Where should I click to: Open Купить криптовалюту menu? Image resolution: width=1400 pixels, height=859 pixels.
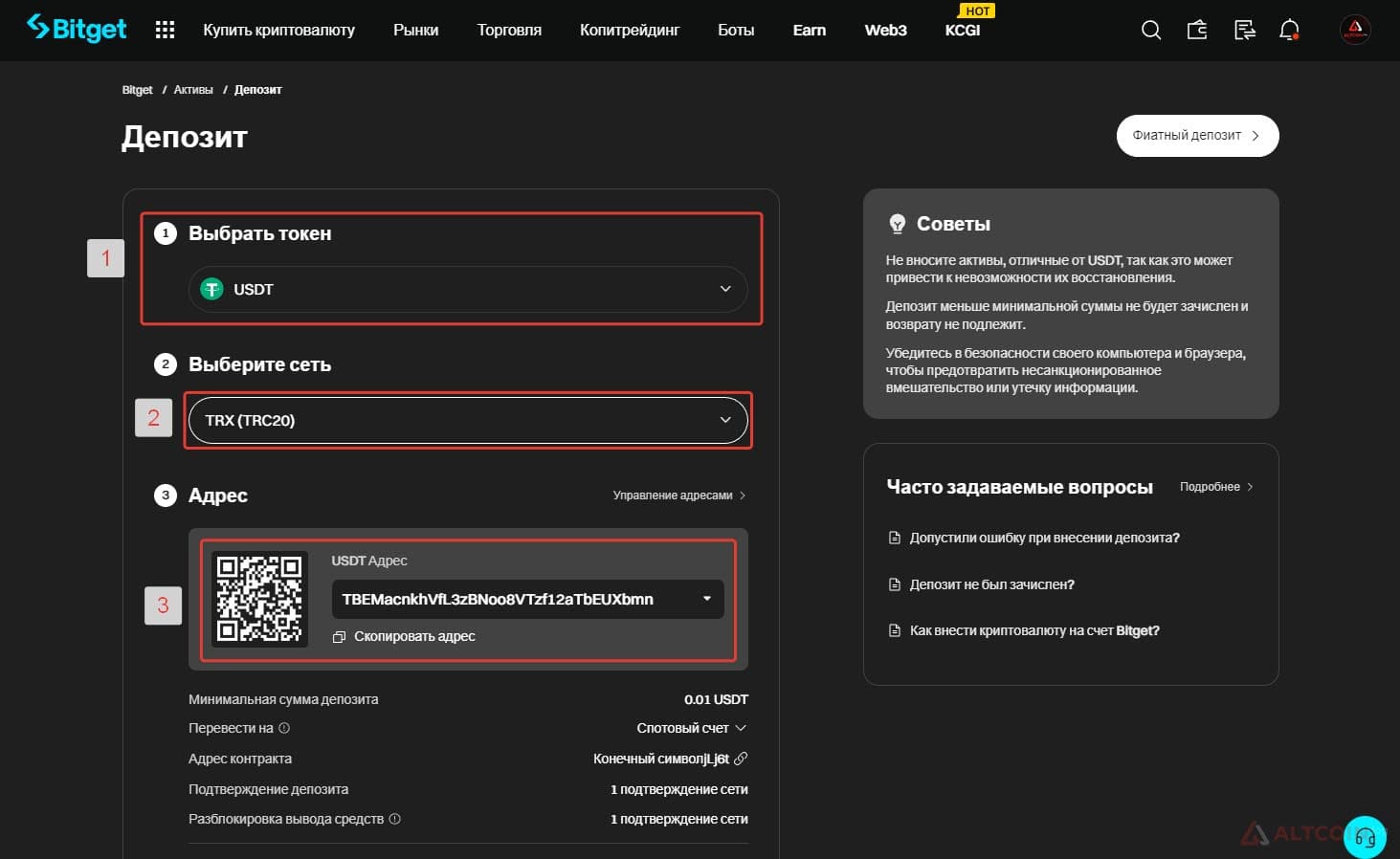coord(278,31)
